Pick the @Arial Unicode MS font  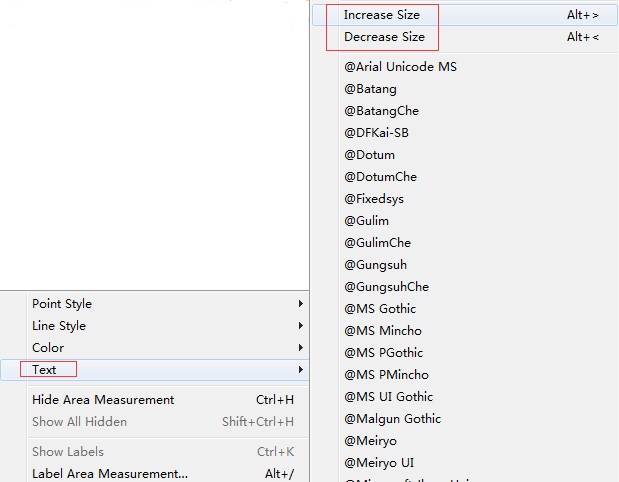click(401, 67)
